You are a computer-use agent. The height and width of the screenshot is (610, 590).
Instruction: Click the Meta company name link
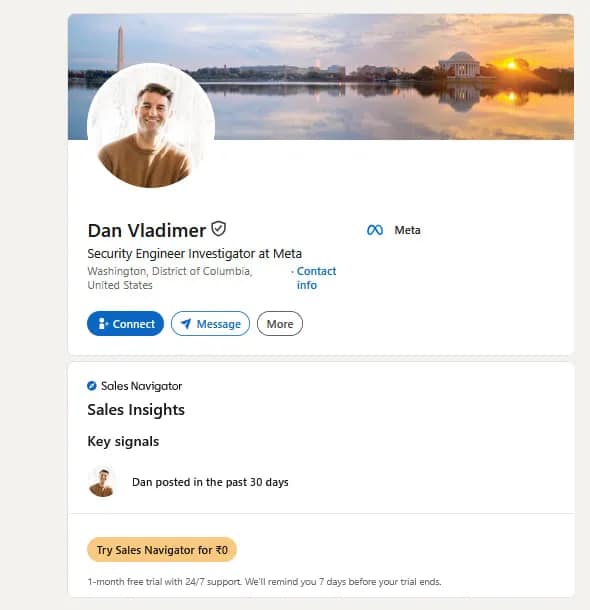pos(407,230)
